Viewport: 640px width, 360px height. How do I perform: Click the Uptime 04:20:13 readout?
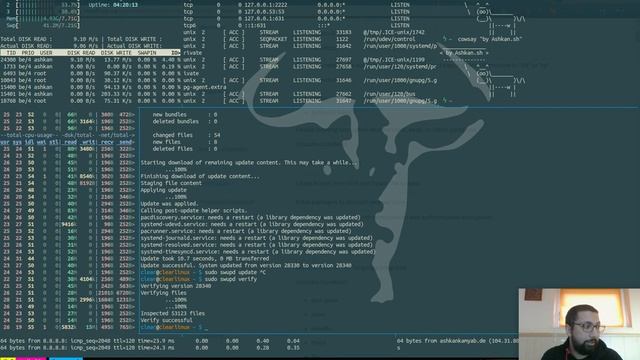(x=113, y=5)
